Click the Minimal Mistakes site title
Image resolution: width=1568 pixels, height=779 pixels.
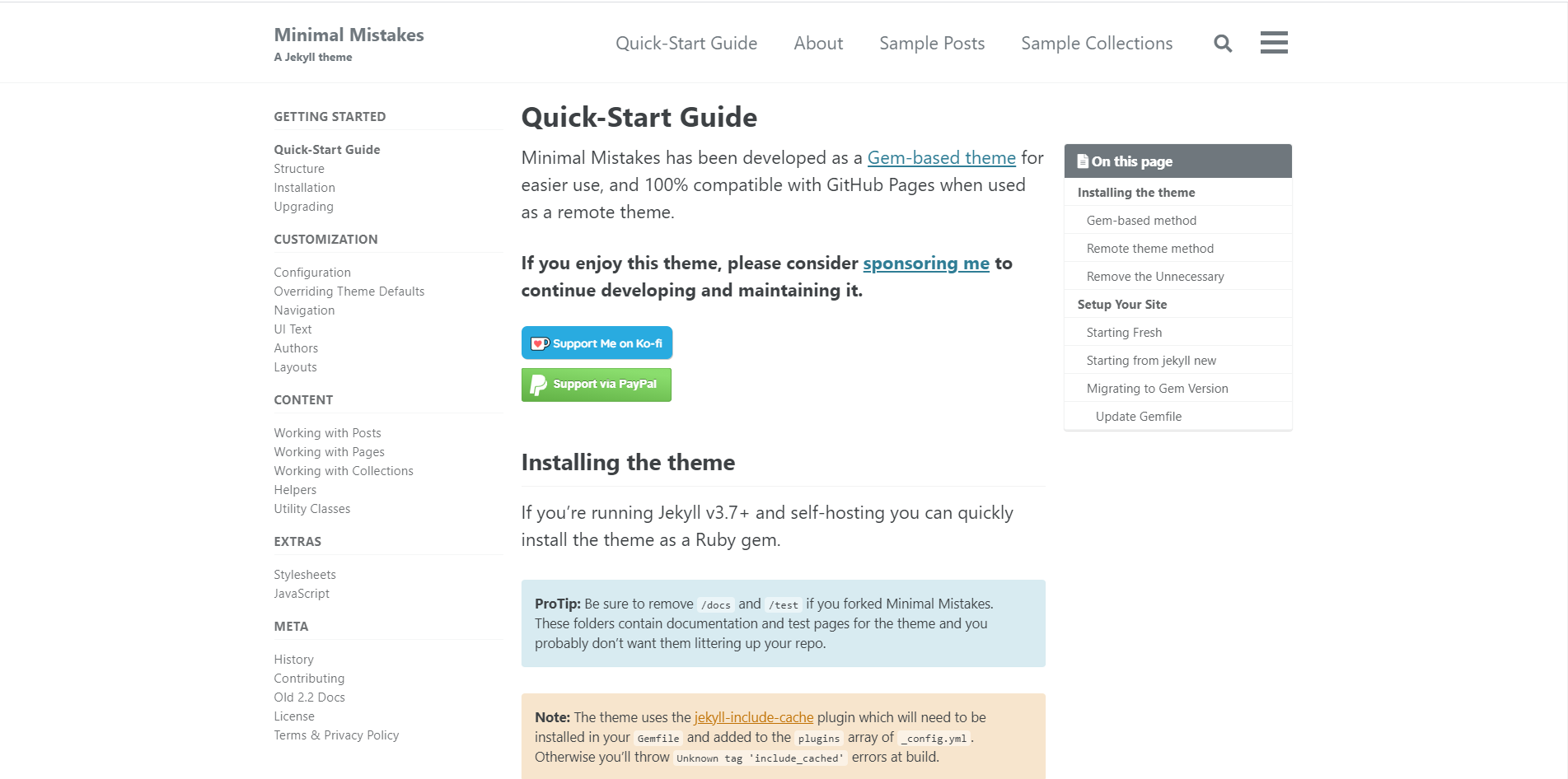pos(349,35)
